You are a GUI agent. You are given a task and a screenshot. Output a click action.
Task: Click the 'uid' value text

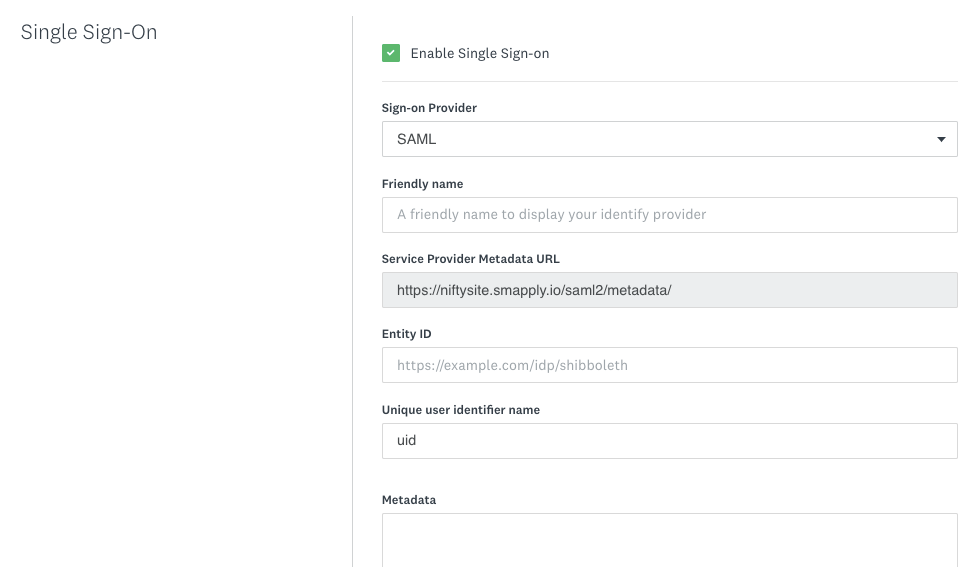click(x=406, y=440)
